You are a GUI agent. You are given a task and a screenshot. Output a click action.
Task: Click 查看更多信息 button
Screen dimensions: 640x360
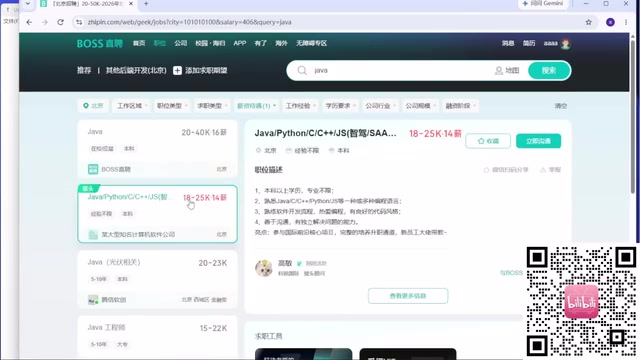pyautogui.click(x=408, y=296)
